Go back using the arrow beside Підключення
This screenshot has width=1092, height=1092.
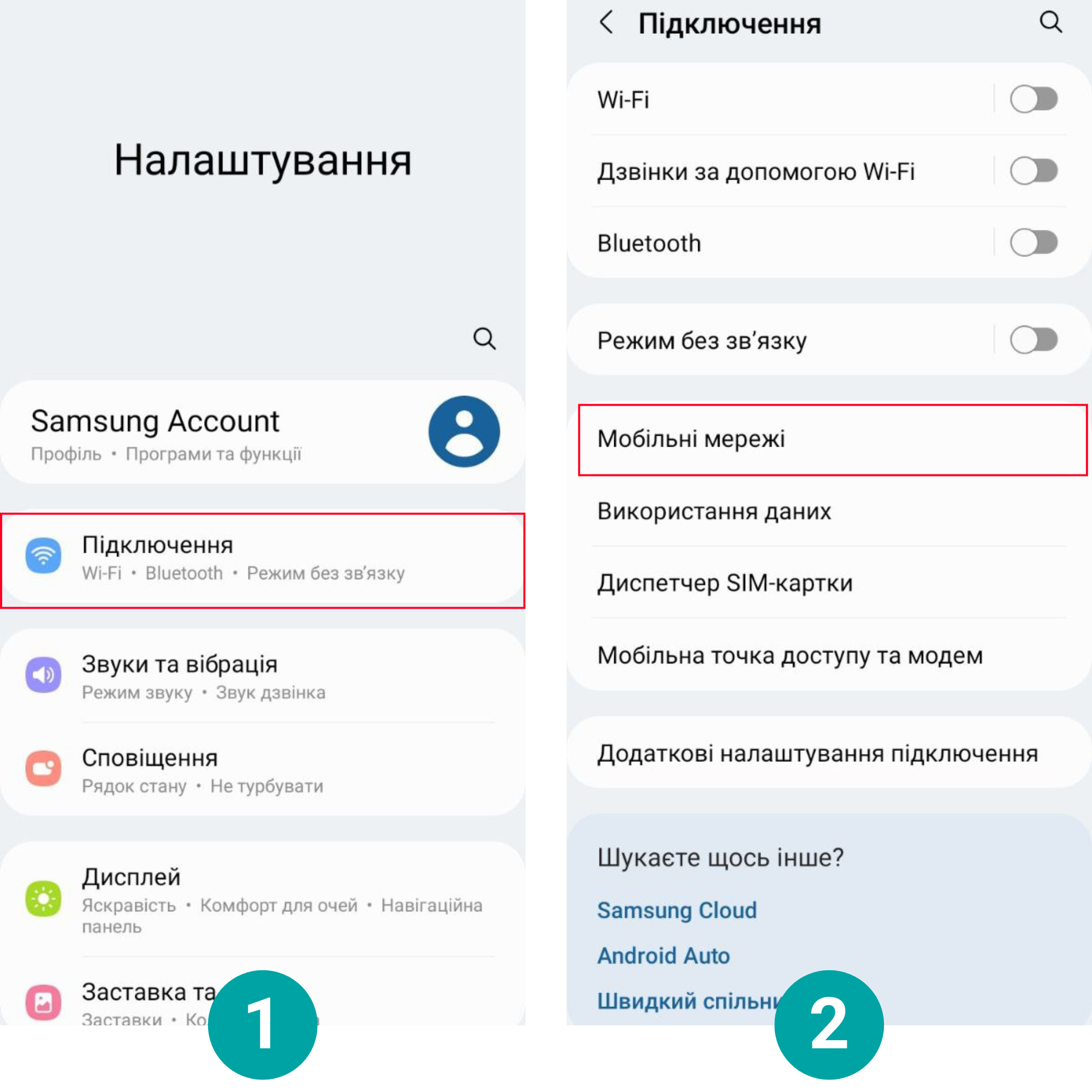(607, 22)
